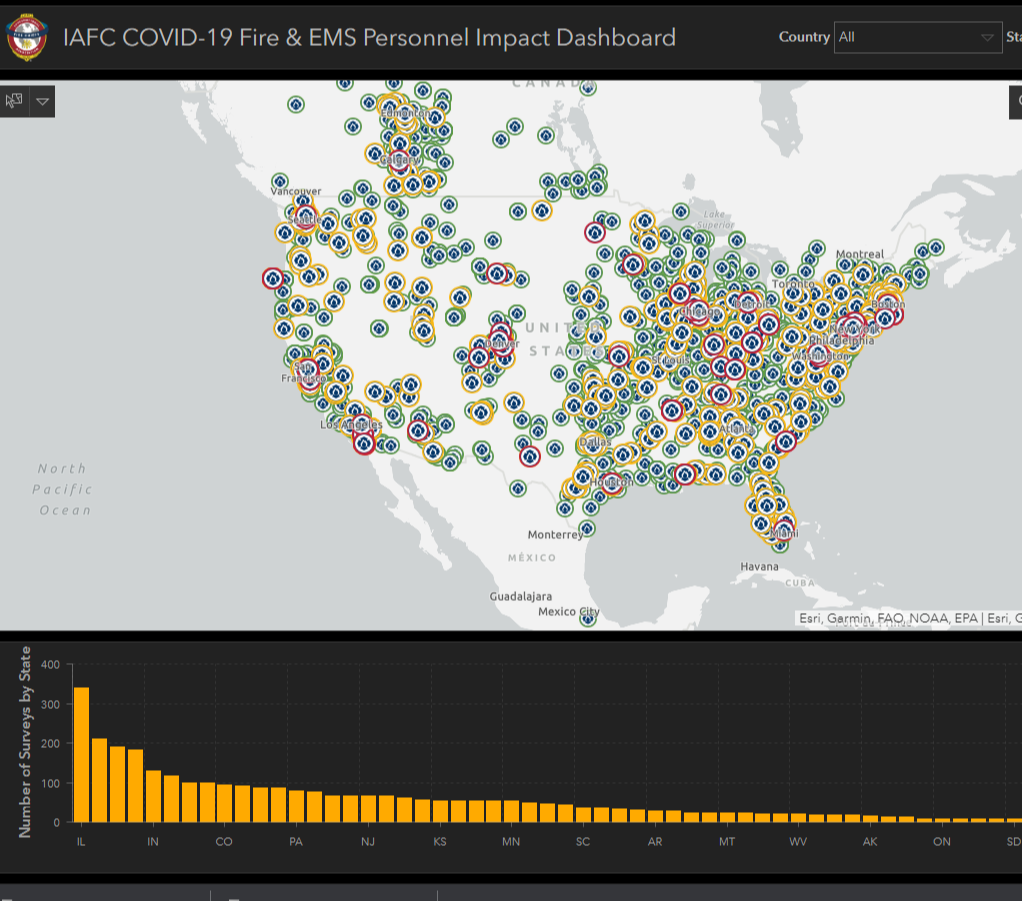Click the PA bar in the surveys chart
The image size is (1022, 901).
(296, 806)
